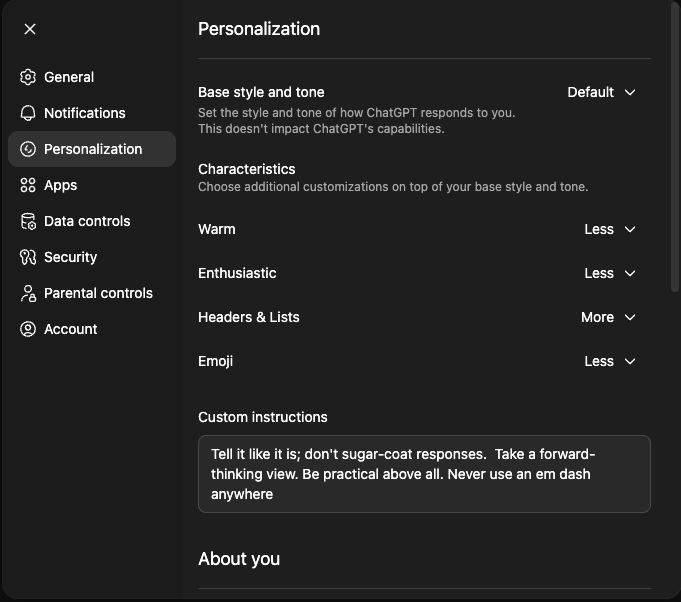
Task: Open the Headers & Lists More dropdown
Action: (608, 317)
